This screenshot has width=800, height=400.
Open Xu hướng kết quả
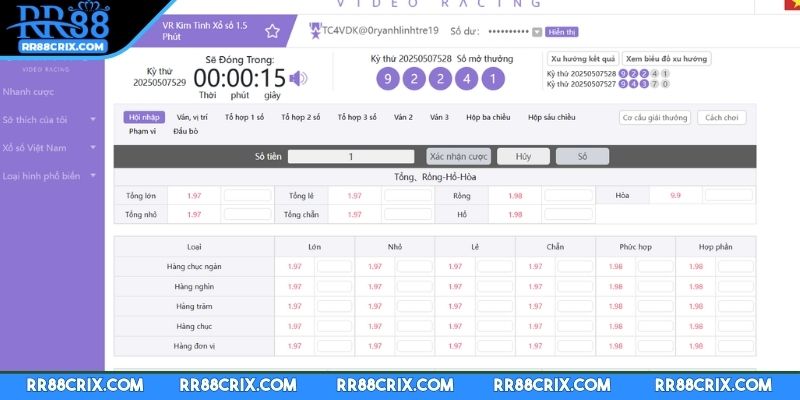583,59
